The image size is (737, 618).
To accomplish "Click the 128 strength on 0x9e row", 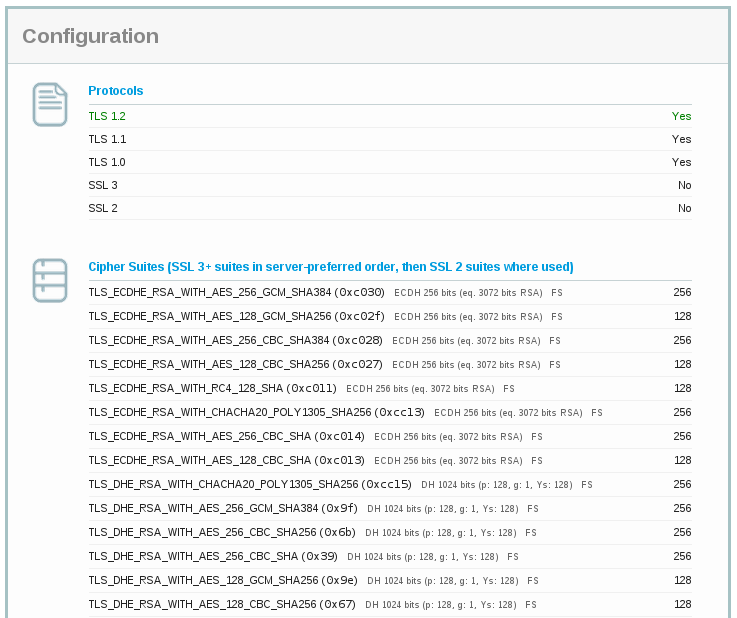I will tap(682, 580).
